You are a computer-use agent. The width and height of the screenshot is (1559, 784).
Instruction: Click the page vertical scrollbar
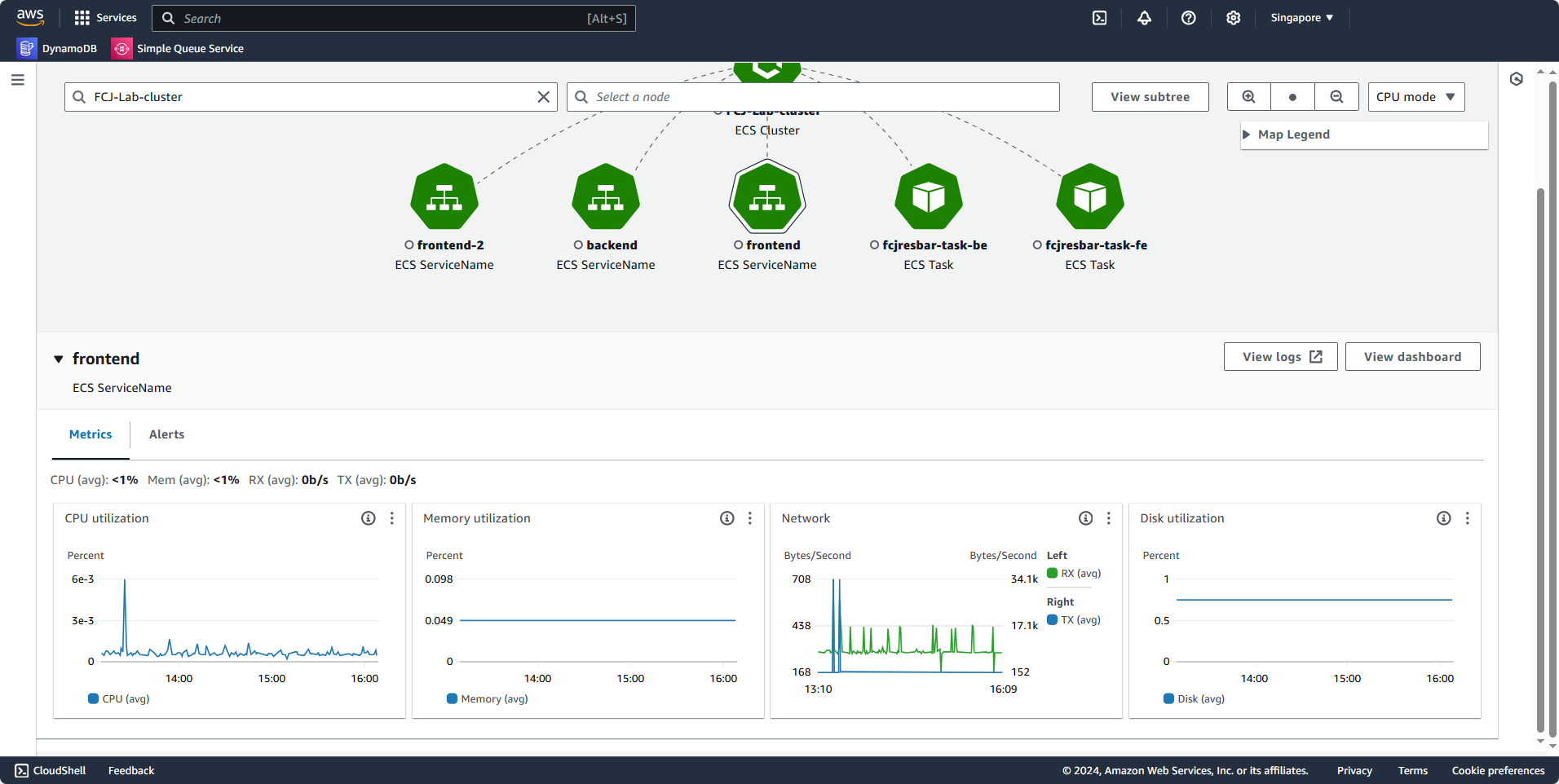[1540, 460]
